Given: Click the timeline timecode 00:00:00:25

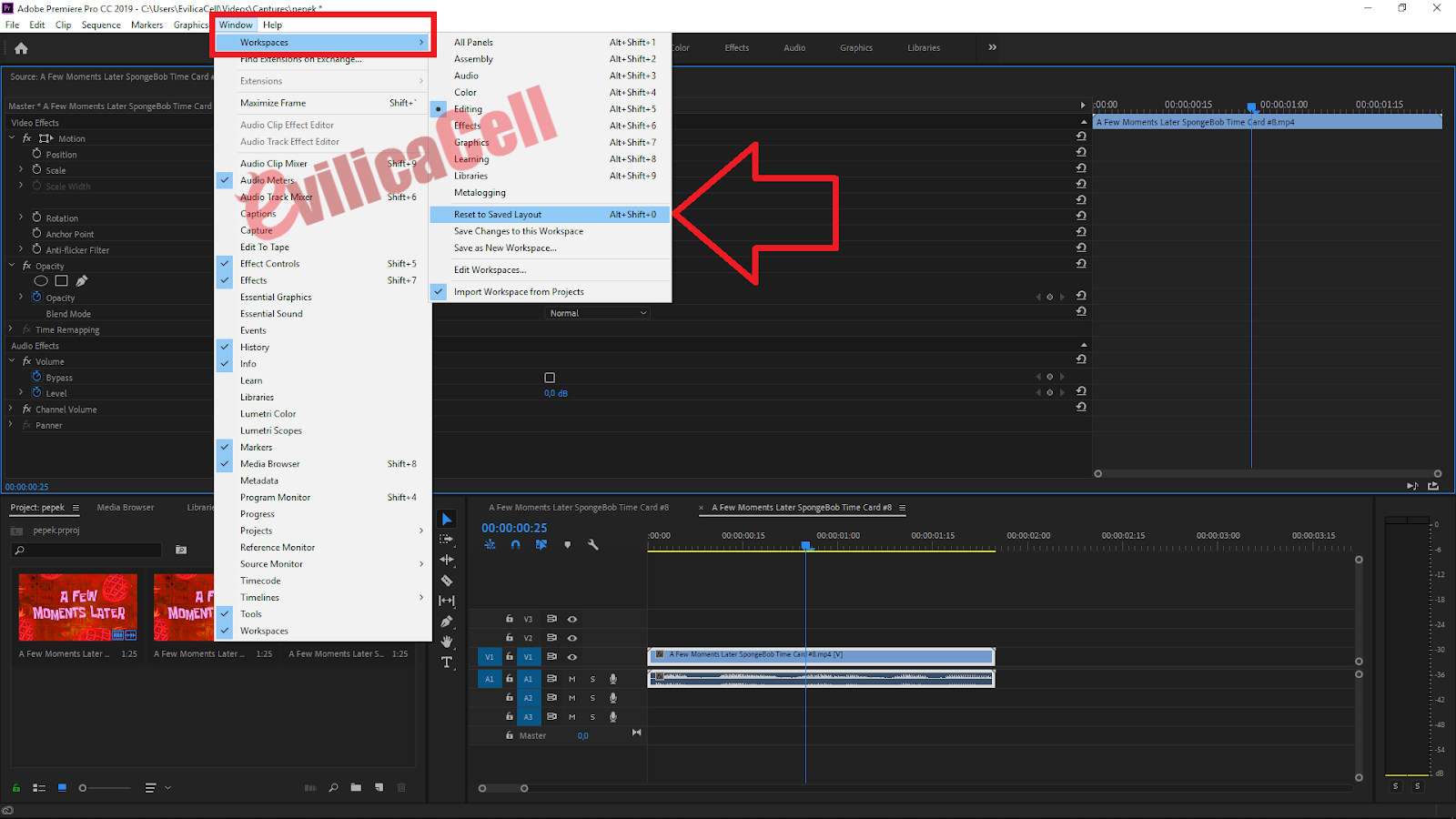Looking at the screenshot, I should click(x=514, y=528).
